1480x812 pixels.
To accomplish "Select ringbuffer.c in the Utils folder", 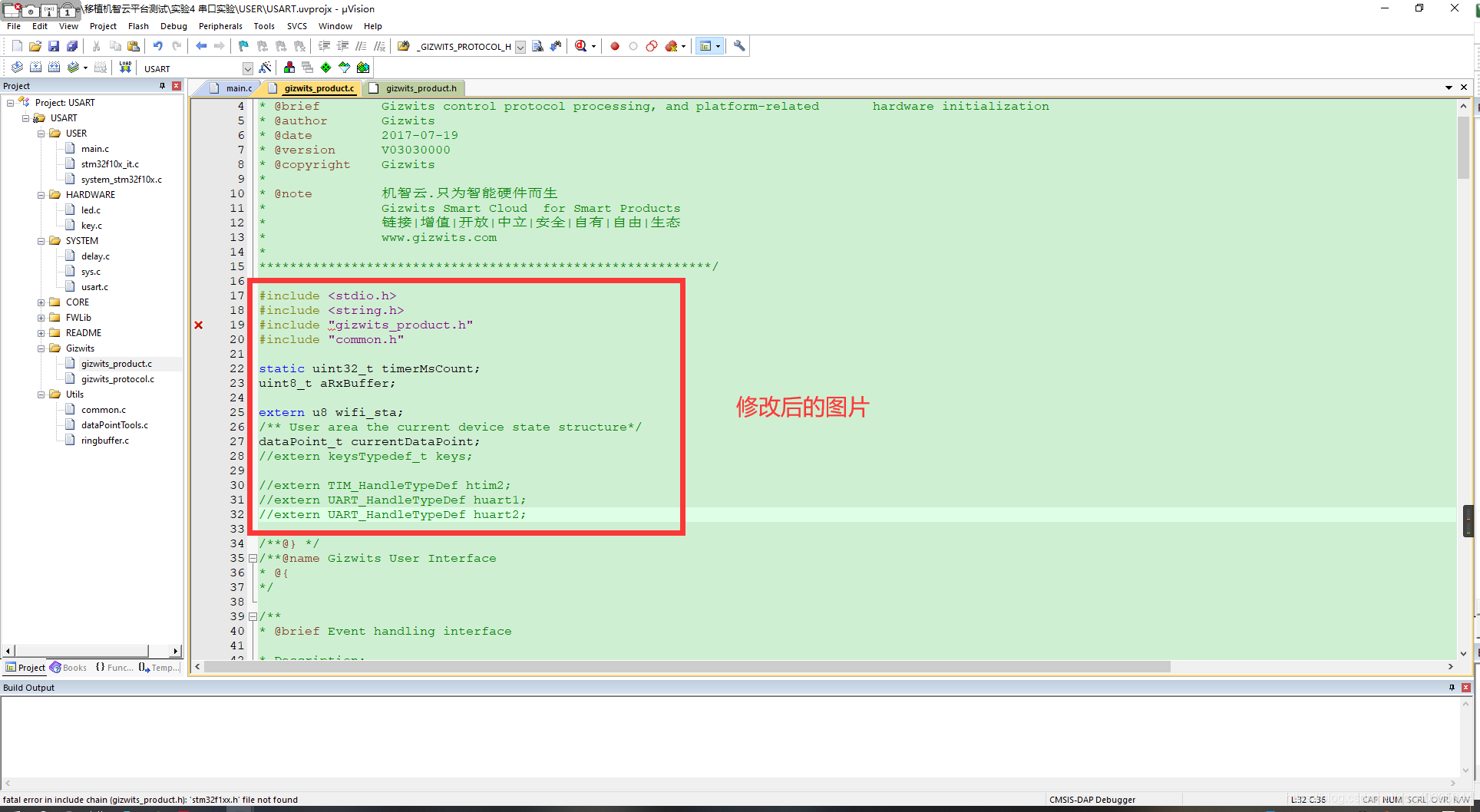I will pos(104,441).
